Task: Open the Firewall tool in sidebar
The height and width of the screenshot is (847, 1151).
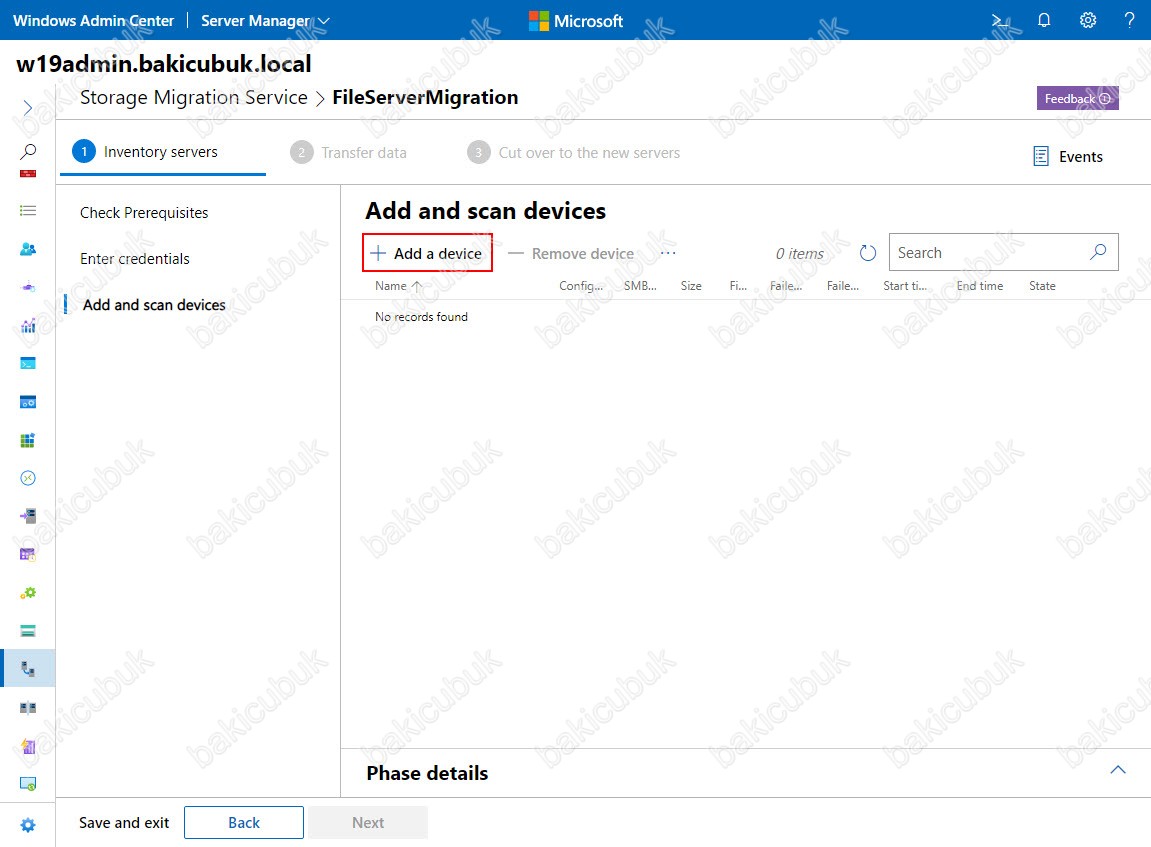Action: coord(28,174)
